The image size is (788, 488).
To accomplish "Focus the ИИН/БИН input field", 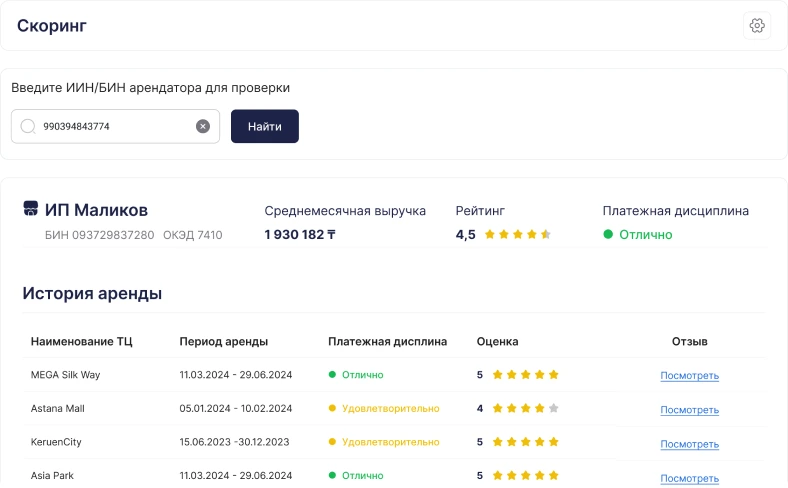I will (115, 126).
